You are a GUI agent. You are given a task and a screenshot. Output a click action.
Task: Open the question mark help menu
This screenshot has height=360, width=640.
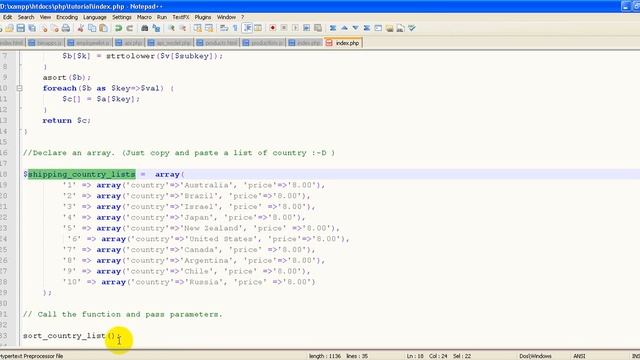[x=242, y=17]
